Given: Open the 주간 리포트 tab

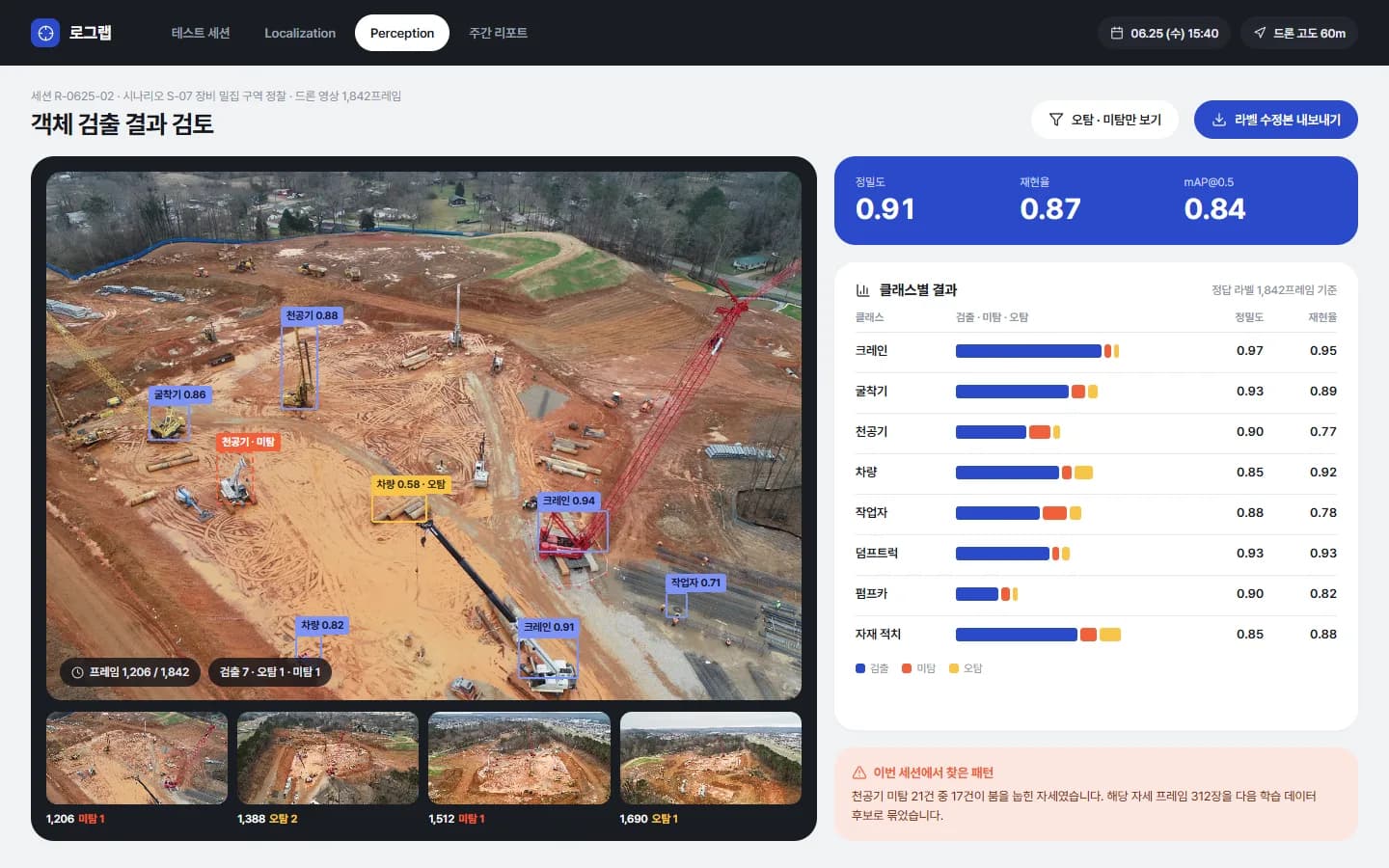Looking at the screenshot, I should tap(498, 33).
